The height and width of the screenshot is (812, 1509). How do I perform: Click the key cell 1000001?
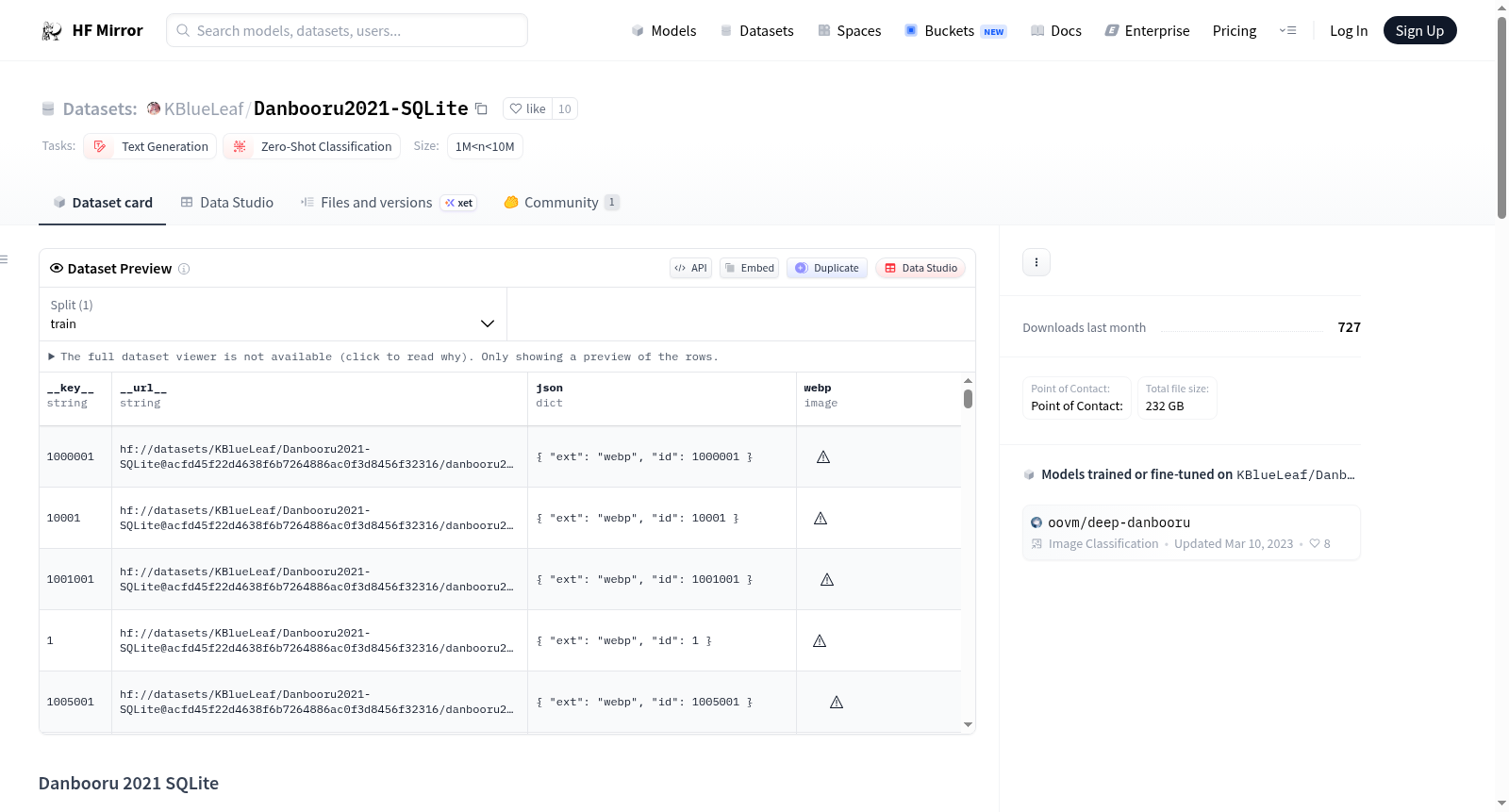click(75, 456)
